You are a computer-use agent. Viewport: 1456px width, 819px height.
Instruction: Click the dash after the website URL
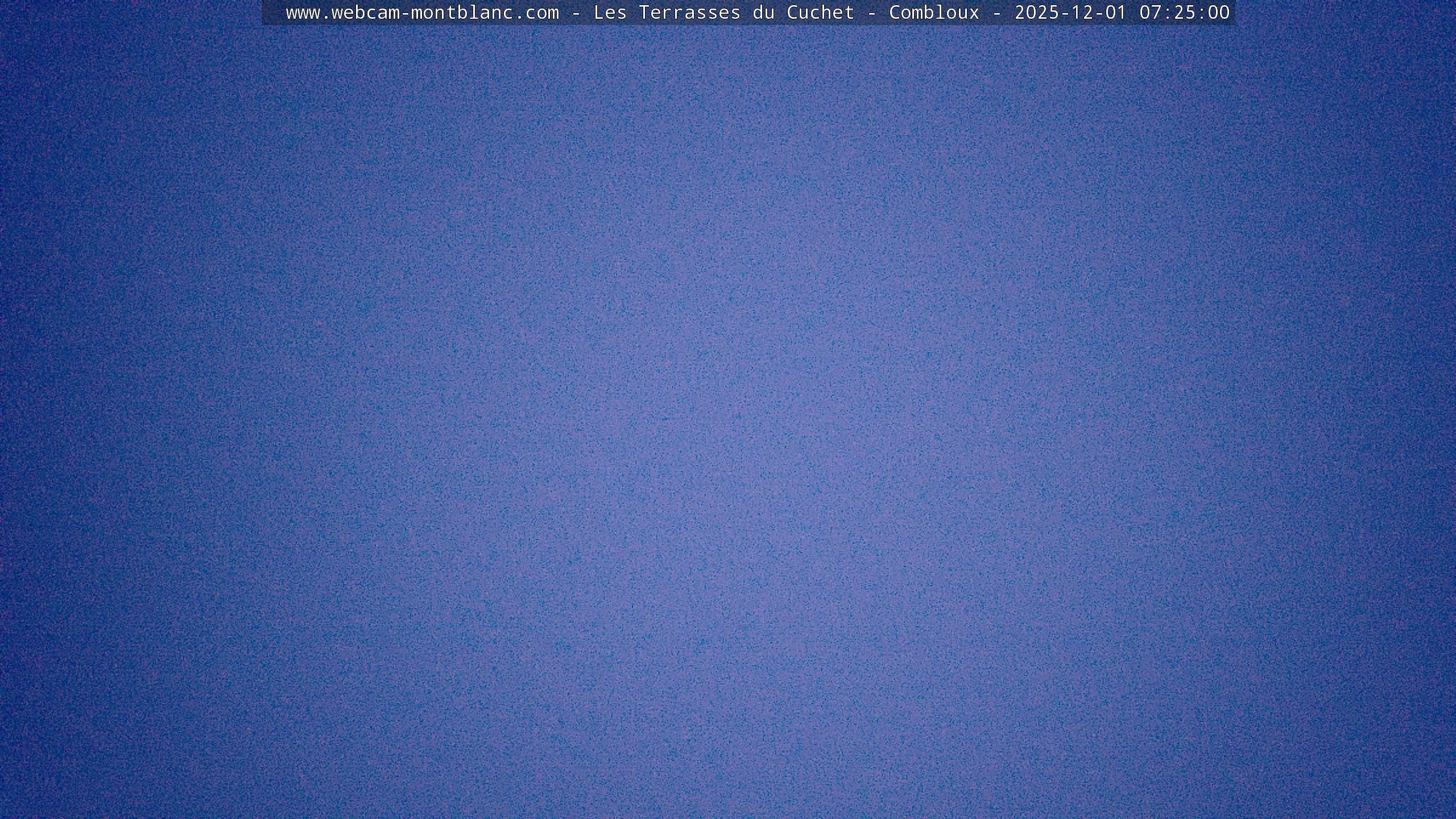(x=576, y=13)
